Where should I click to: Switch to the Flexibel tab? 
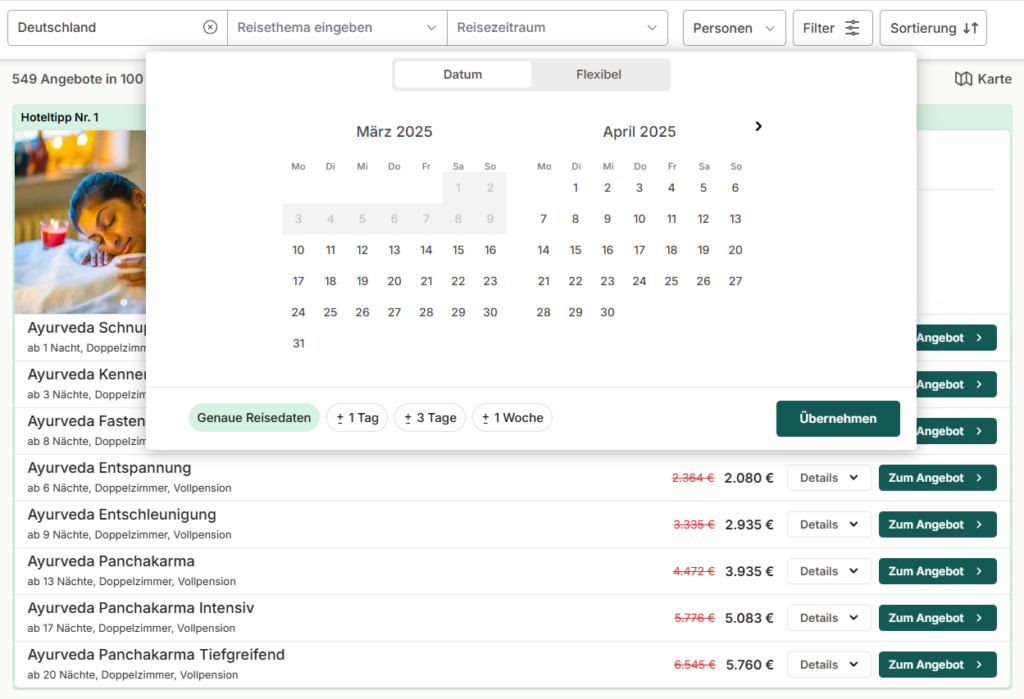pyautogui.click(x=599, y=75)
